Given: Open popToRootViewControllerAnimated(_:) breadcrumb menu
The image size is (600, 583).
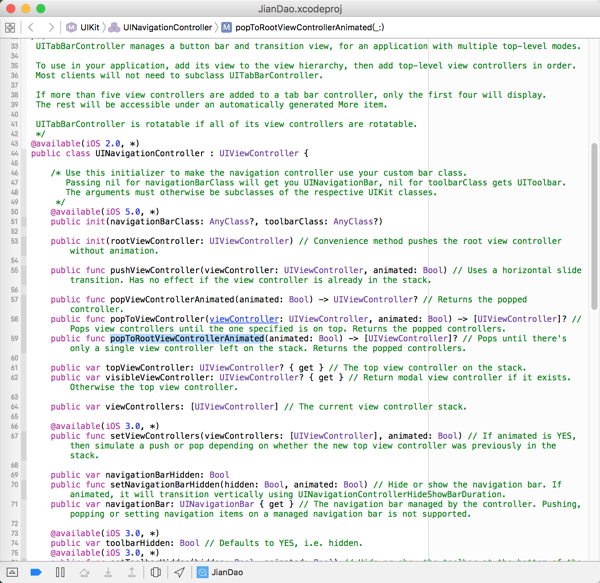Looking at the screenshot, I should point(310,28).
